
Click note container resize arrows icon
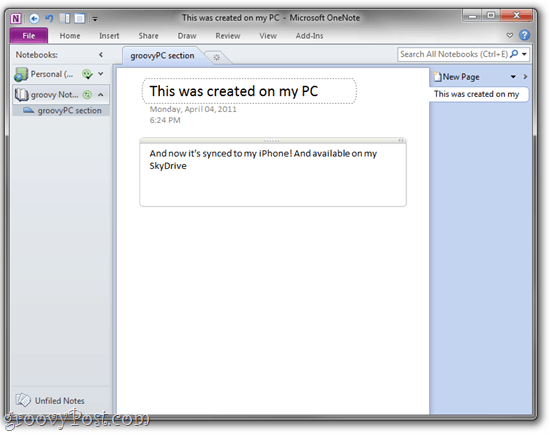pos(401,141)
